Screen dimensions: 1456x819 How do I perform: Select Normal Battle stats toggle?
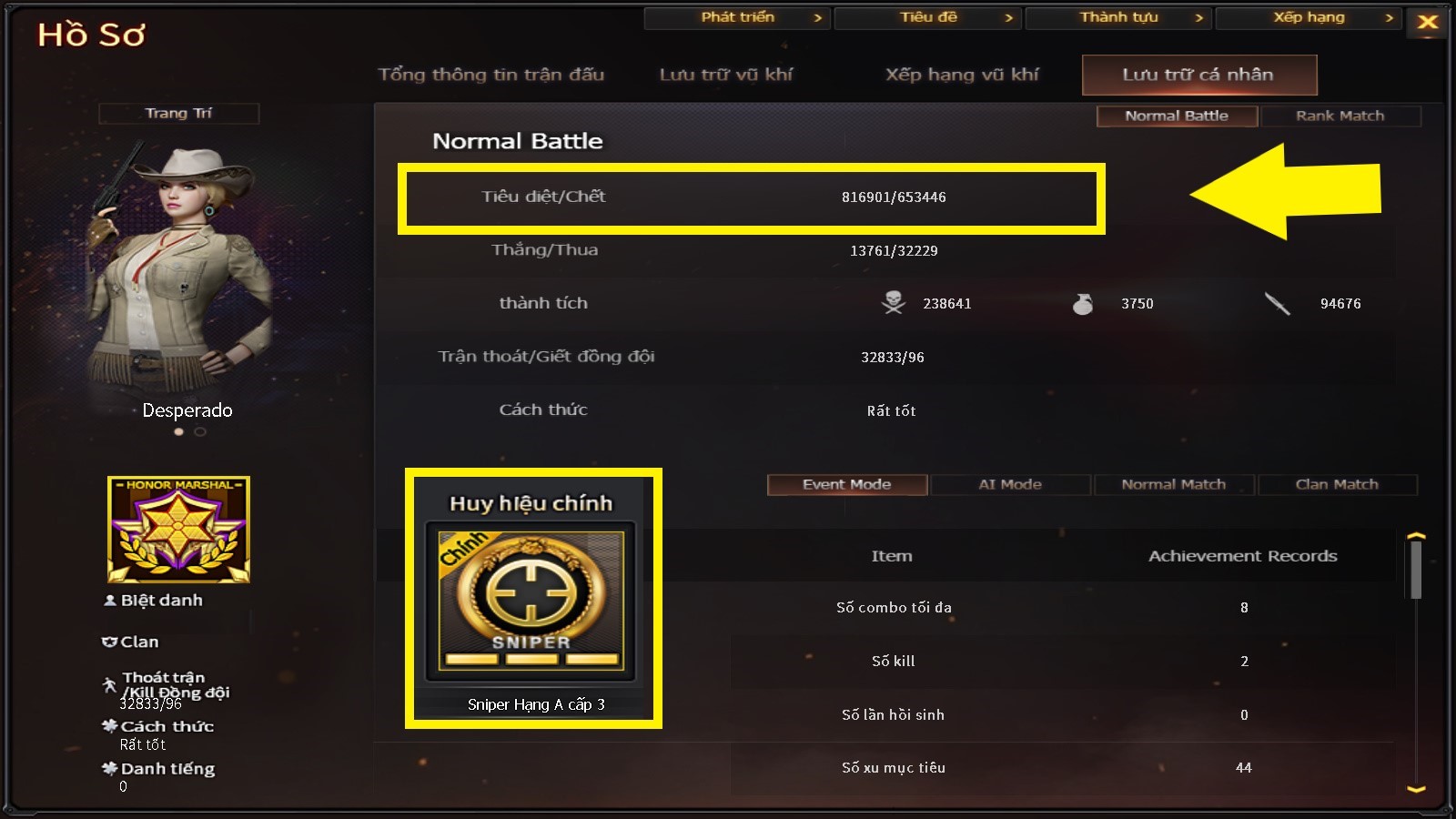(x=1177, y=116)
